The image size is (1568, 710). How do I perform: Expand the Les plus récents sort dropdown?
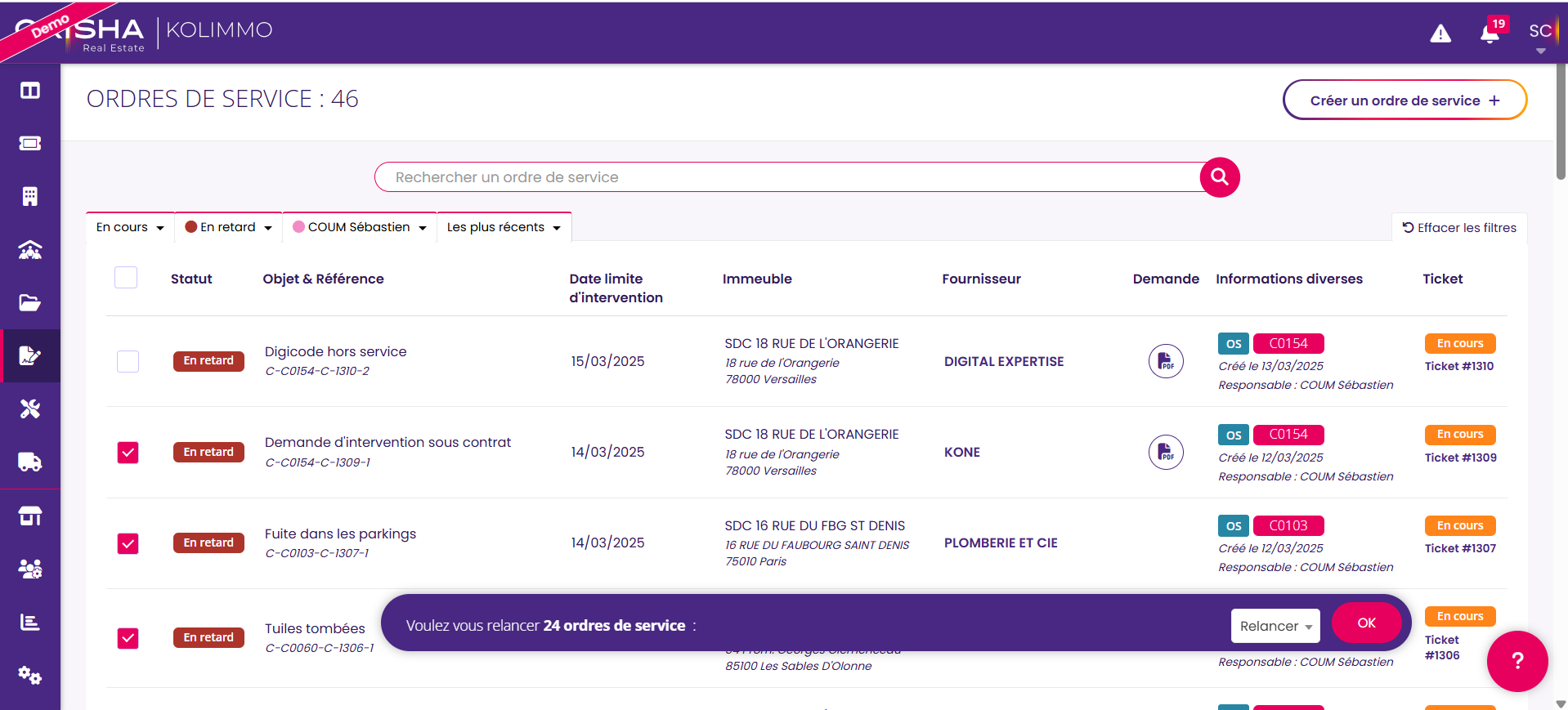click(x=504, y=227)
